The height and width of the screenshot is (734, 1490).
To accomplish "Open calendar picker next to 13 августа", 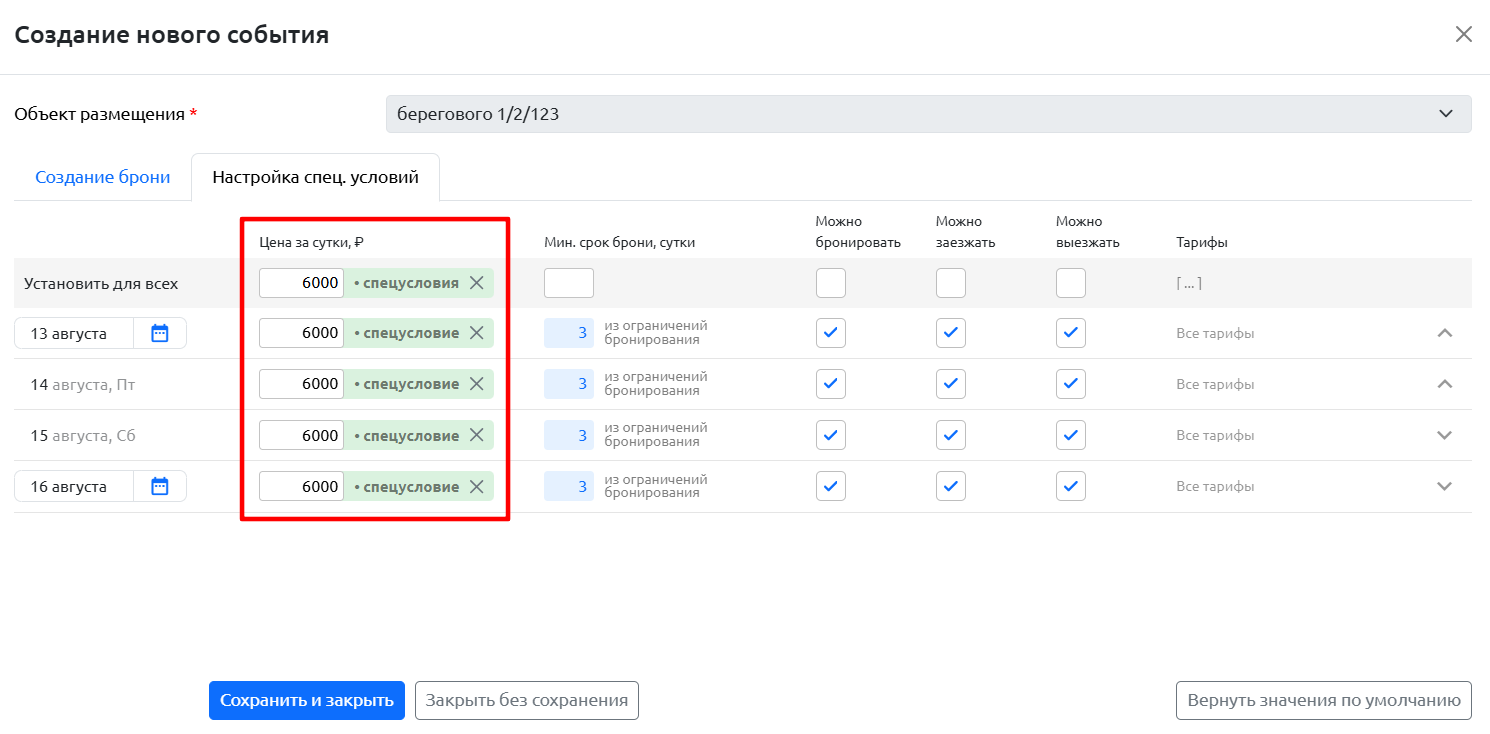I will pyautogui.click(x=160, y=333).
